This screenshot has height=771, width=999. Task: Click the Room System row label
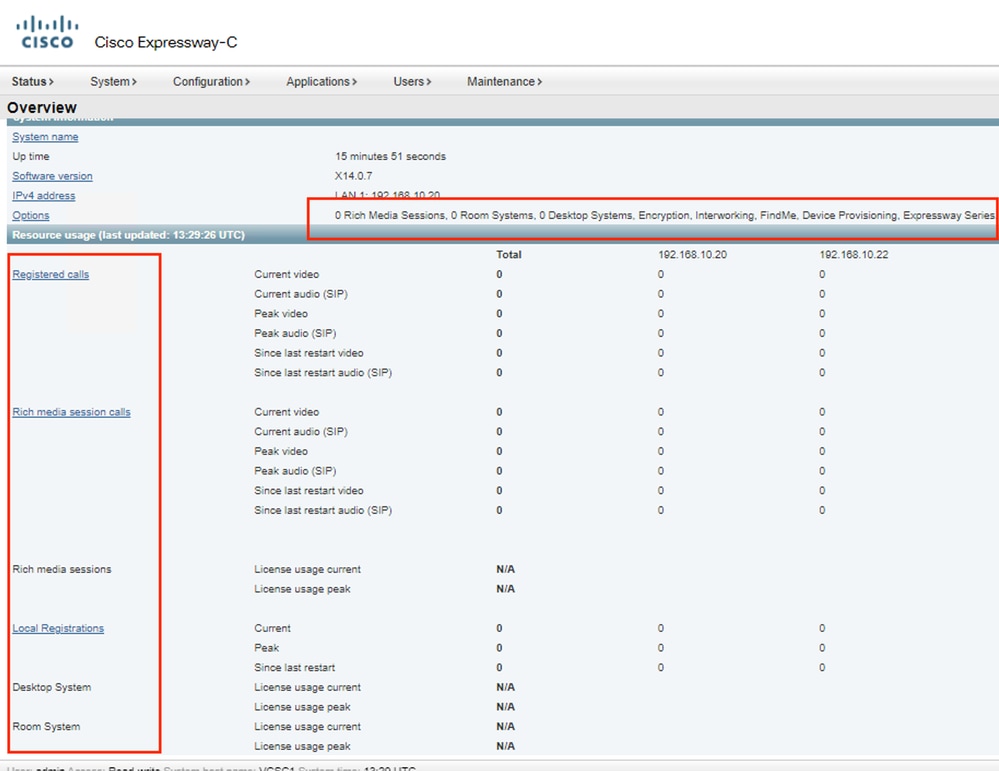pos(47,727)
